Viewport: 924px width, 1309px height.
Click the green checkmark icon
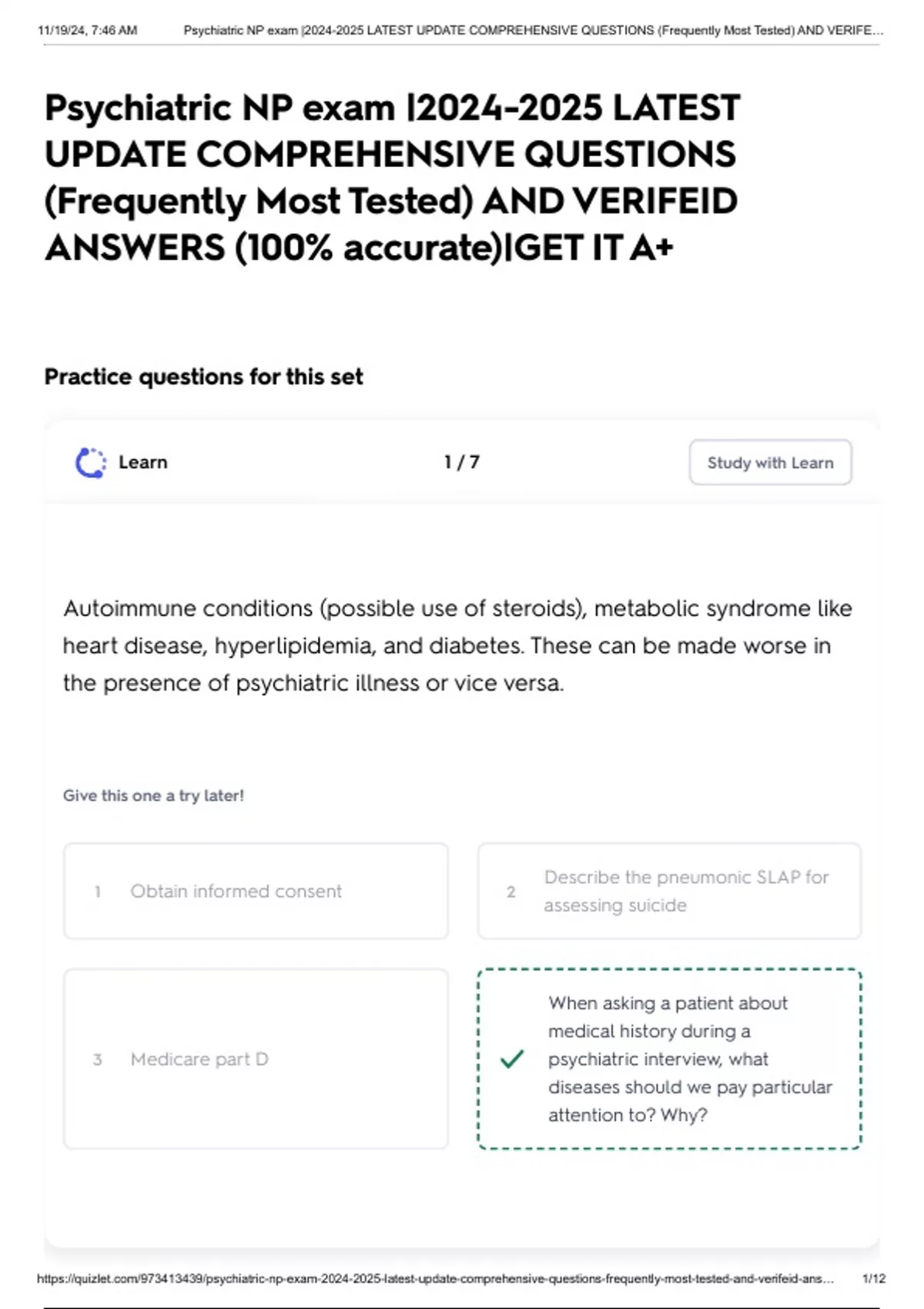pyautogui.click(x=512, y=1059)
